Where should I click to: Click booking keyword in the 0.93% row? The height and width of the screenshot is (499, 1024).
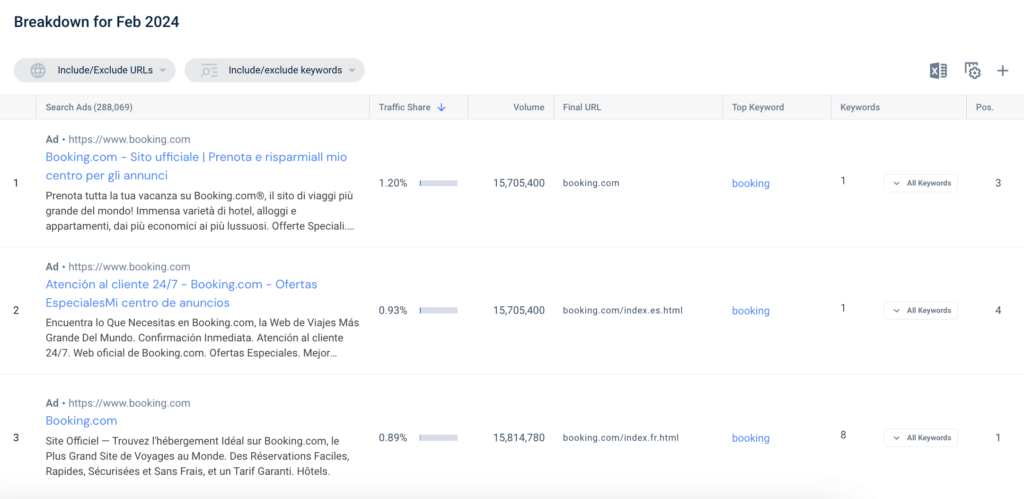click(750, 311)
